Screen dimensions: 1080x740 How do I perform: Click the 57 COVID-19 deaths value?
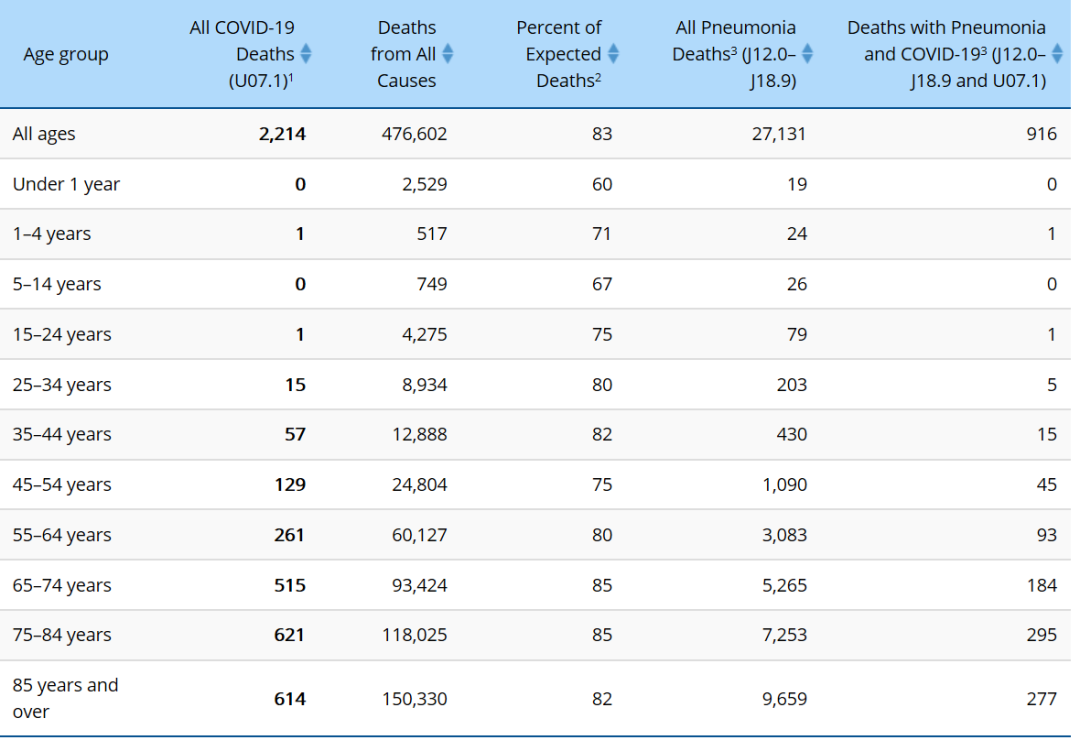[295, 434]
